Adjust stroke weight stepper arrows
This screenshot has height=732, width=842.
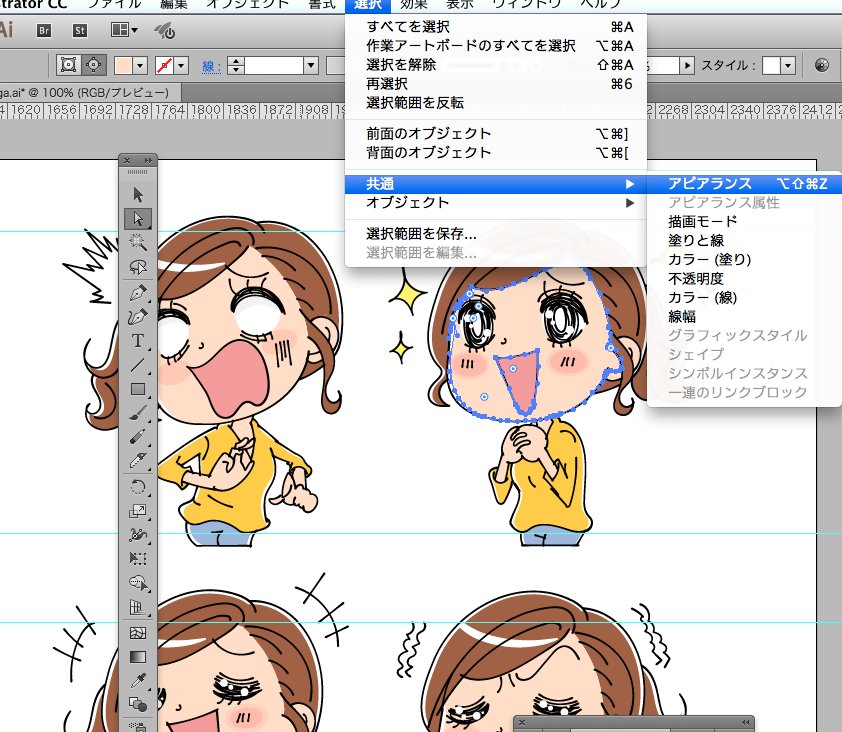coord(236,66)
